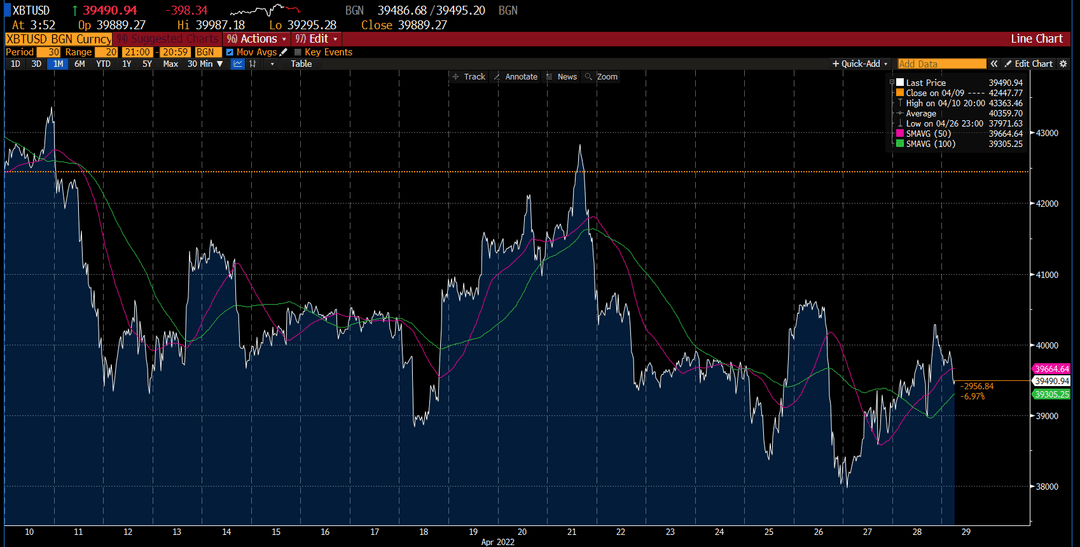Image resolution: width=1080 pixels, height=547 pixels.
Task: Select the 5Y range tab
Action: pos(147,63)
